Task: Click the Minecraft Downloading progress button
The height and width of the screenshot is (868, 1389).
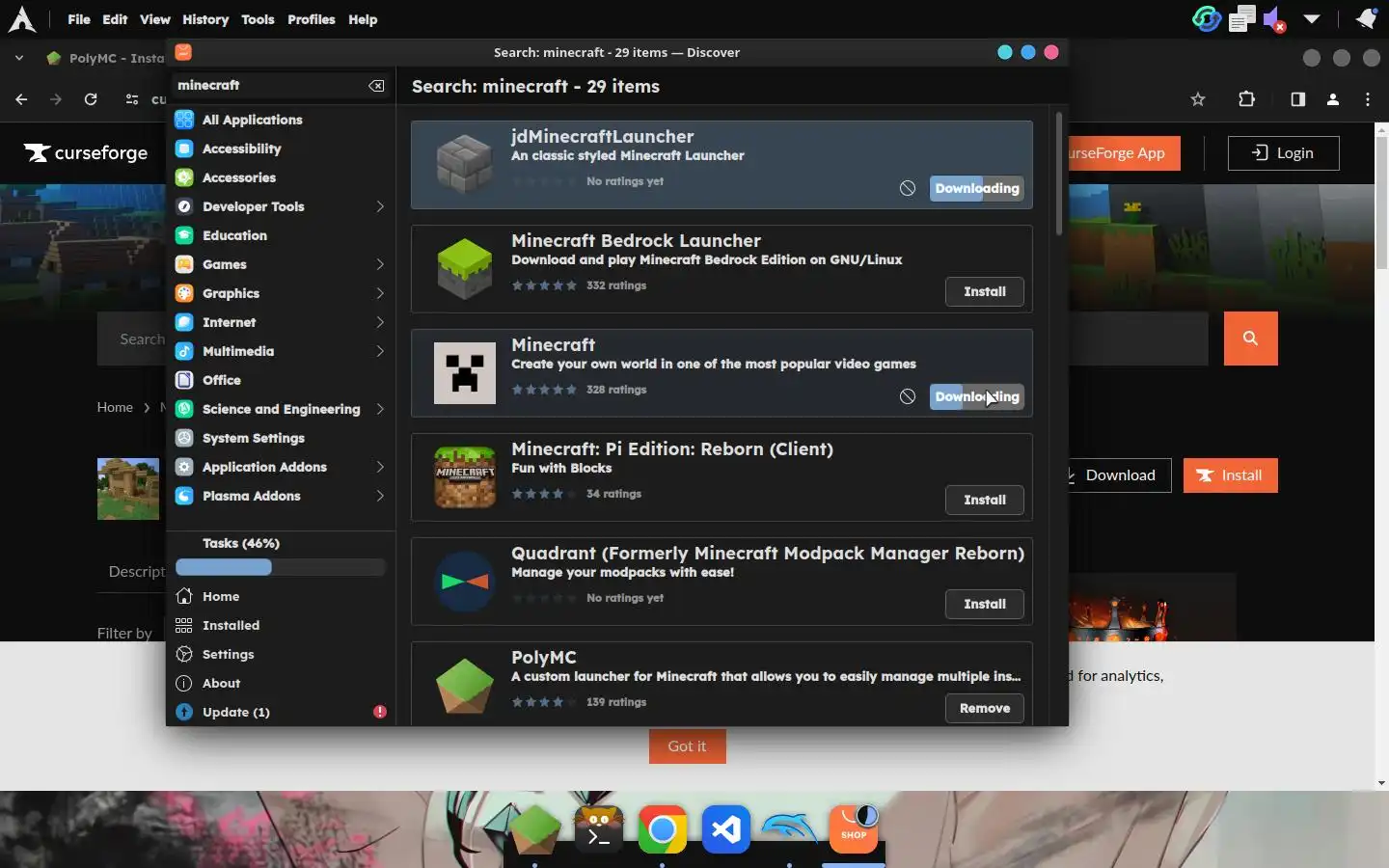Action: pos(976,396)
